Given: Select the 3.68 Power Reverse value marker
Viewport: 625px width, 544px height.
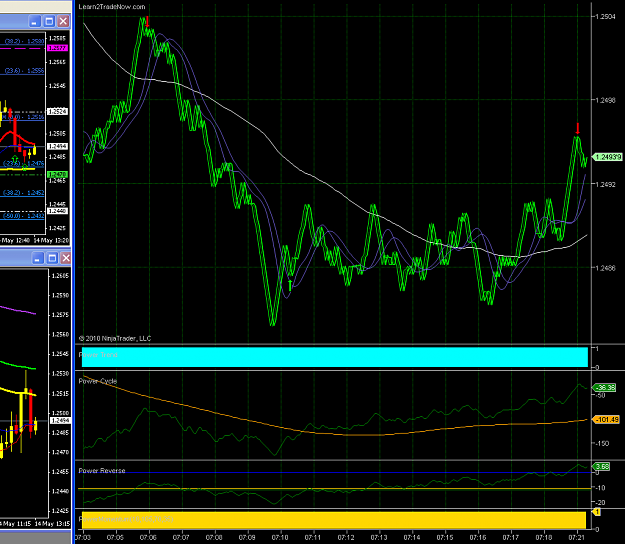Looking at the screenshot, I should tap(602, 466).
